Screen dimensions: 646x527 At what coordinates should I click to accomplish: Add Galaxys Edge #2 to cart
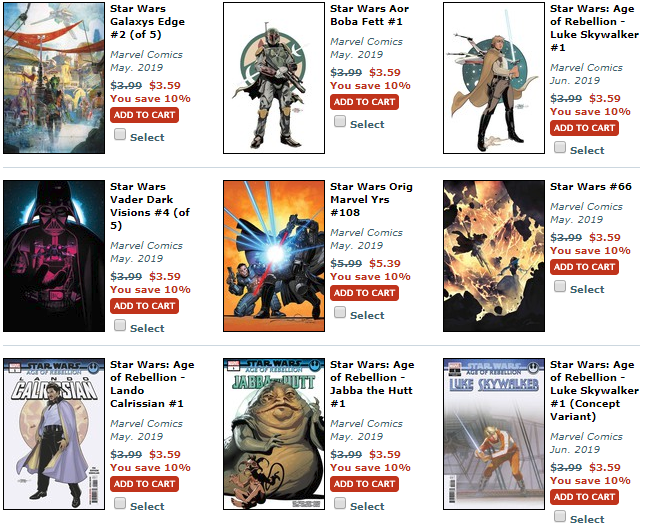tap(144, 115)
